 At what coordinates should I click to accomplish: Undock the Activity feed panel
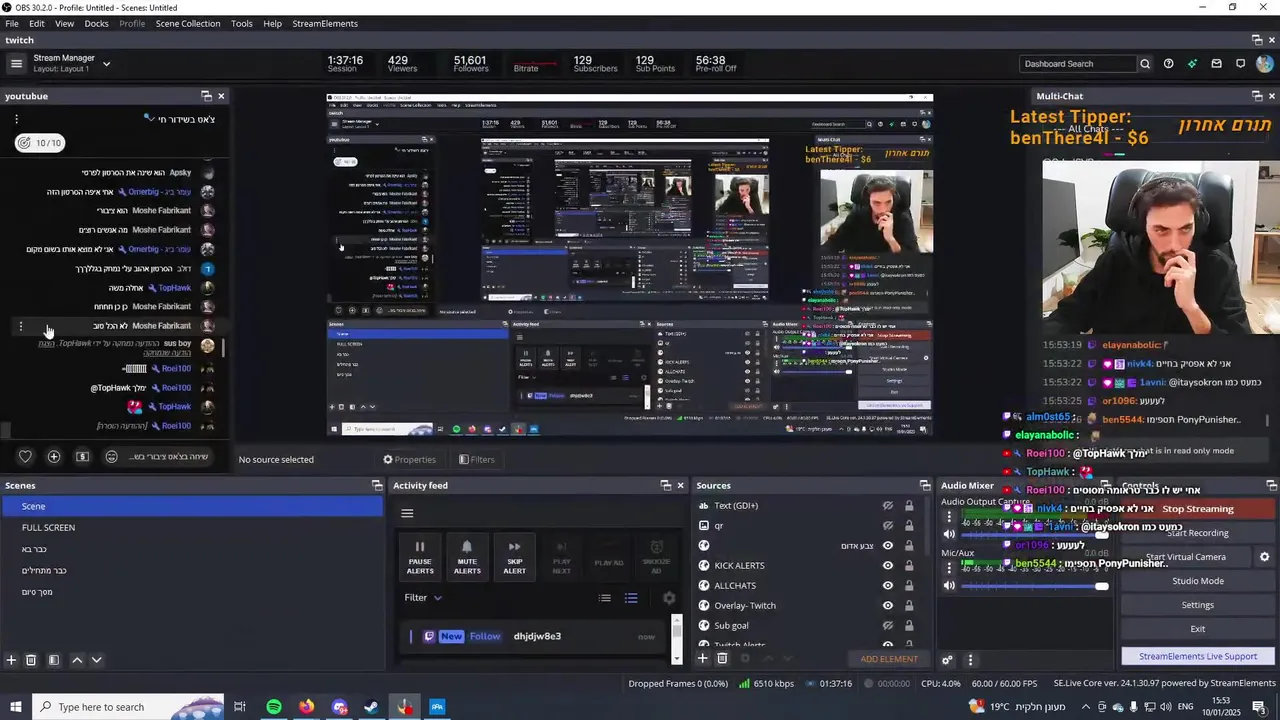click(665, 485)
